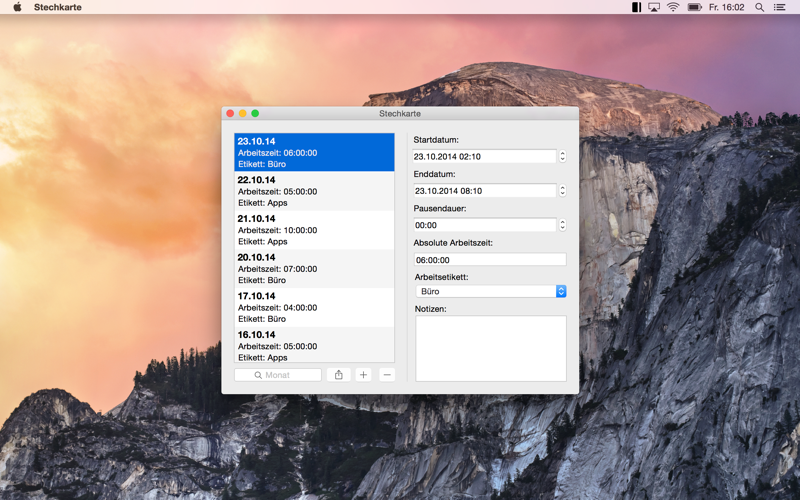Click the Pausendauer stepper arrows
The height and width of the screenshot is (500, 800).
point(562,225)
